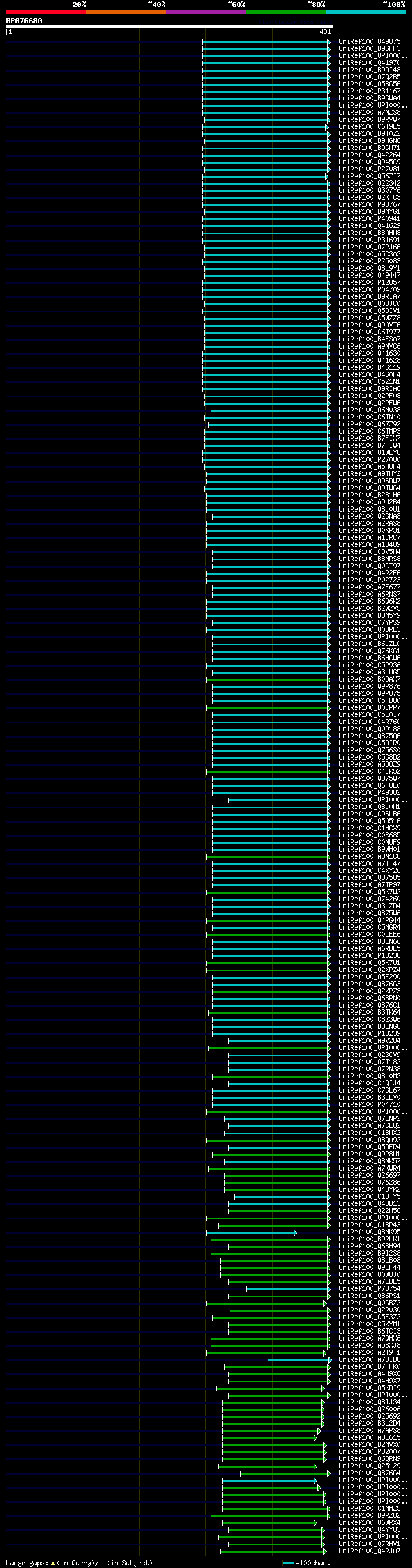Select hit label UniRef100_Q6WRX4
412x1568 pixels.
370,1522
